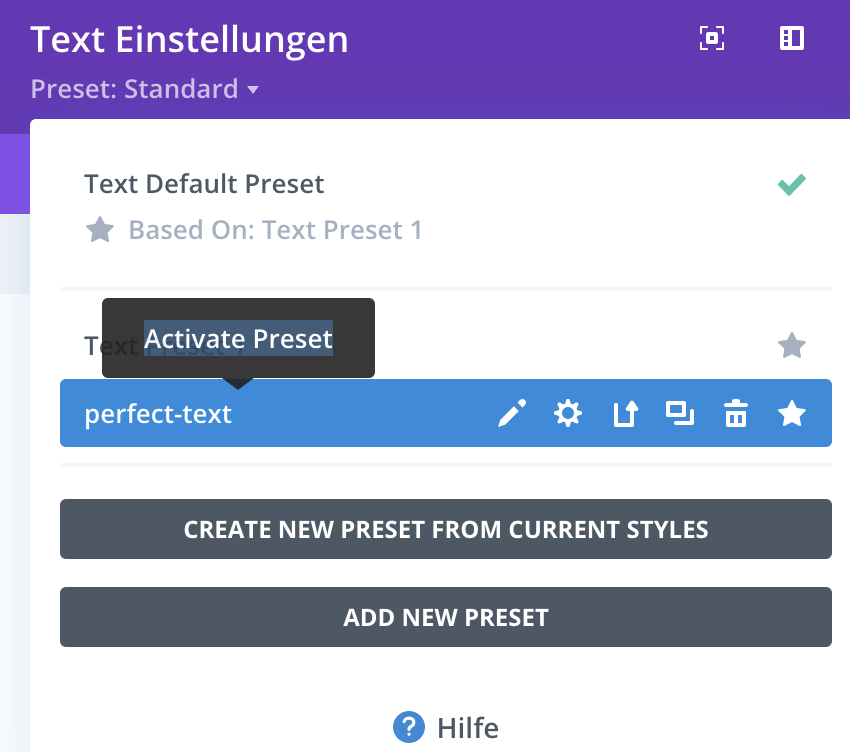Open perfect-text preset settings via gear icon
The image size is (850, 752).
(x=568, y=413)
